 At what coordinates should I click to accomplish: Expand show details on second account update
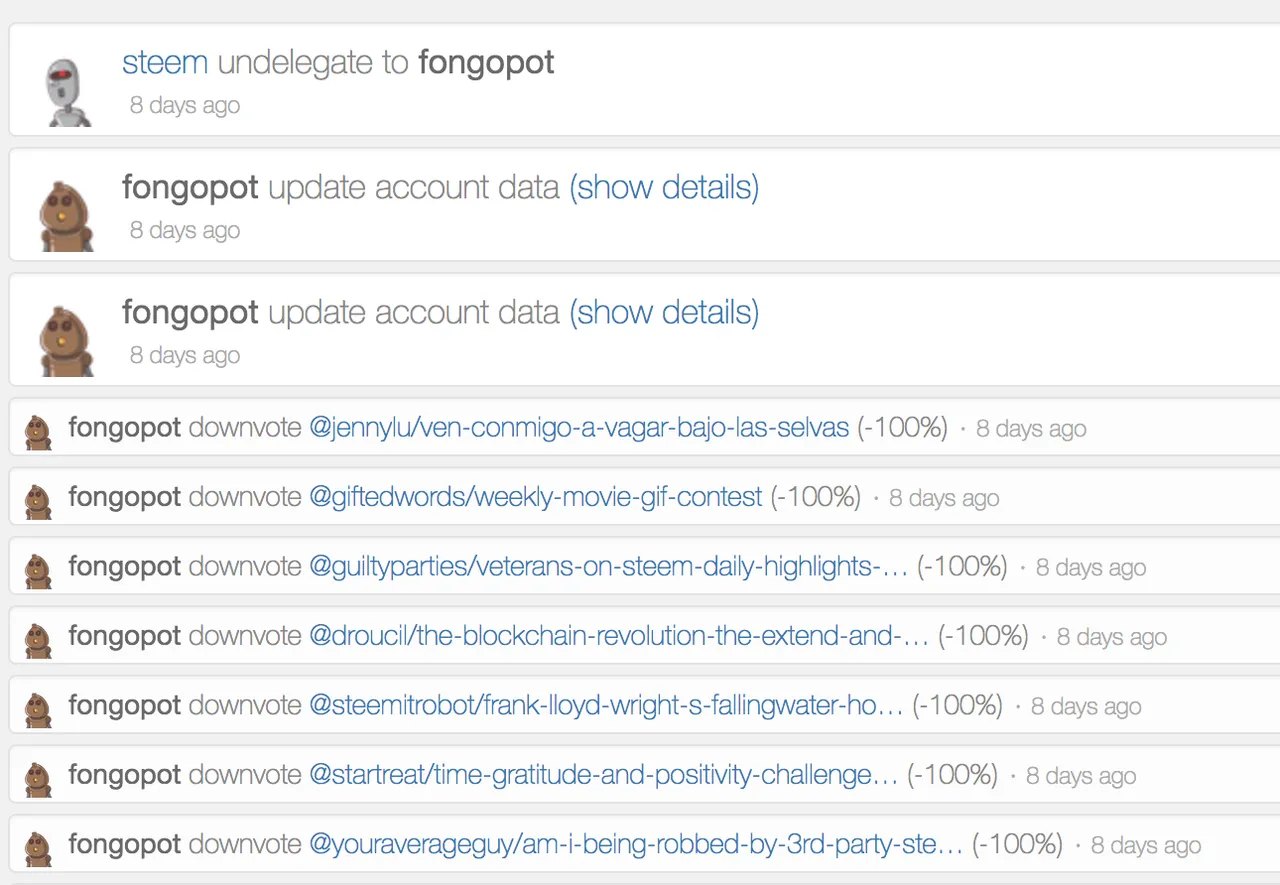click(x=664, y=312)
